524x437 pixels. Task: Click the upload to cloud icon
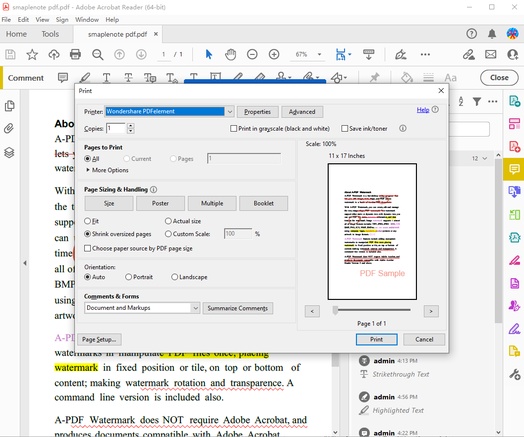click(54, 54)
